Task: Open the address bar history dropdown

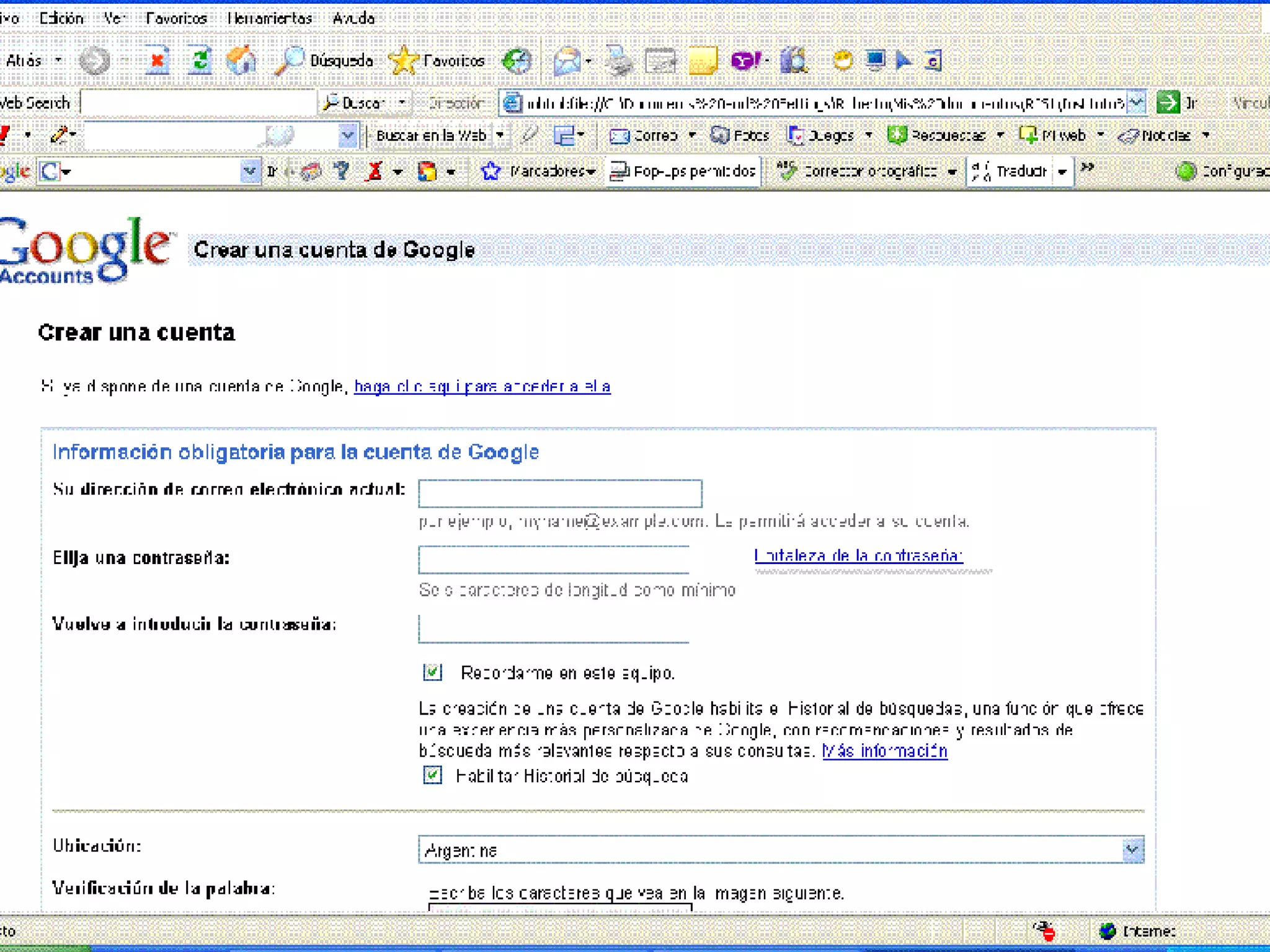Action: tap(1135, 102)
